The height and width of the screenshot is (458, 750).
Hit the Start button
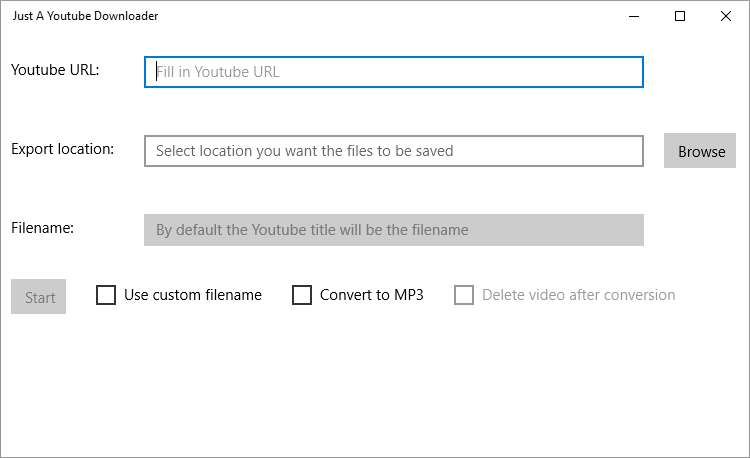(x=39, y=297)
